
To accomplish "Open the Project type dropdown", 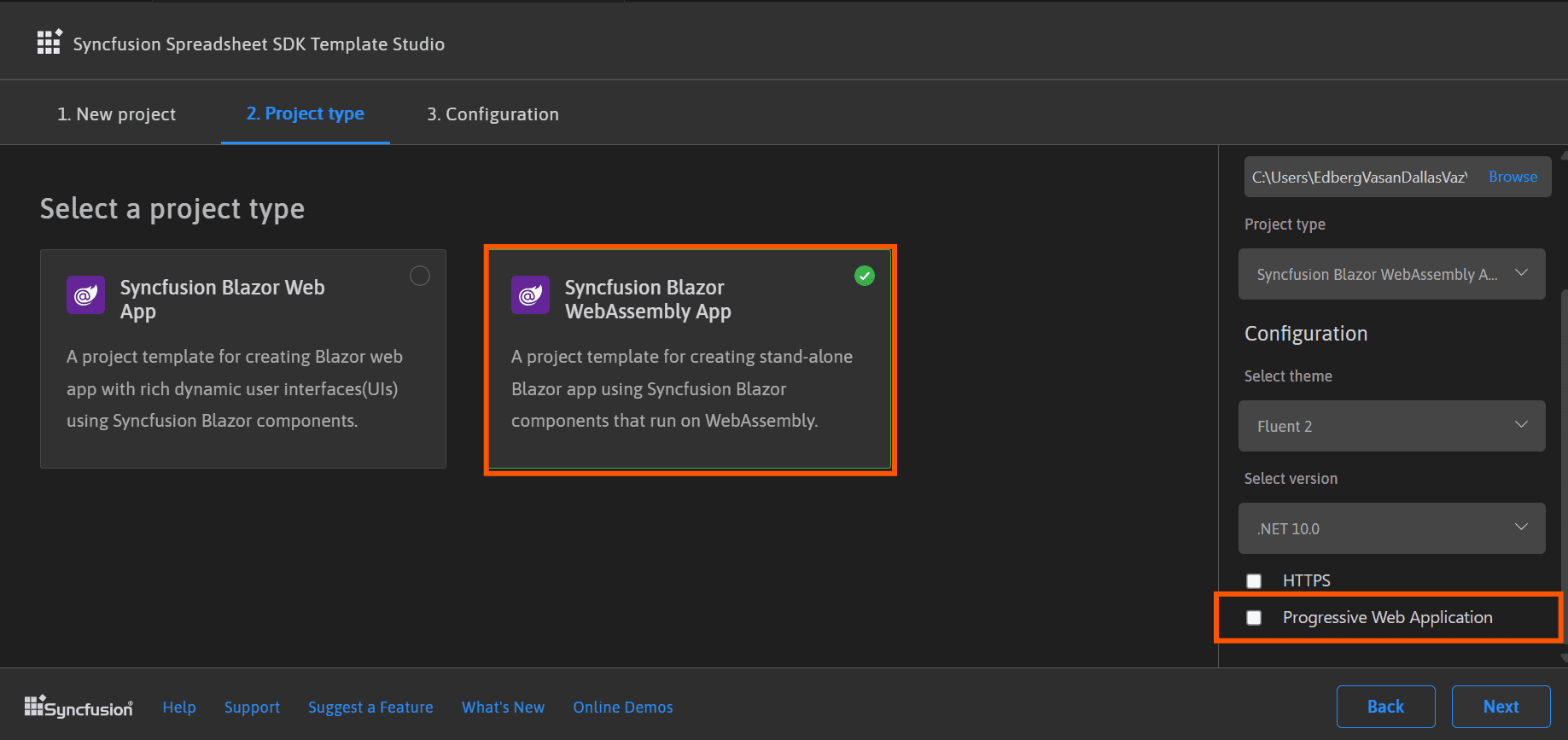I will point(1391,274).
